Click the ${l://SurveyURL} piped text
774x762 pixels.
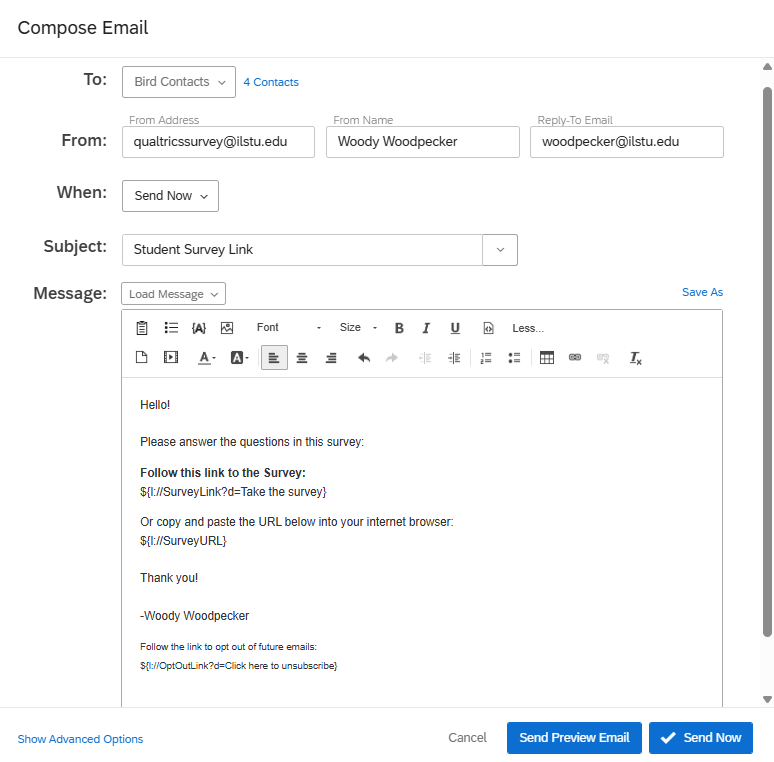click(183, 541)
